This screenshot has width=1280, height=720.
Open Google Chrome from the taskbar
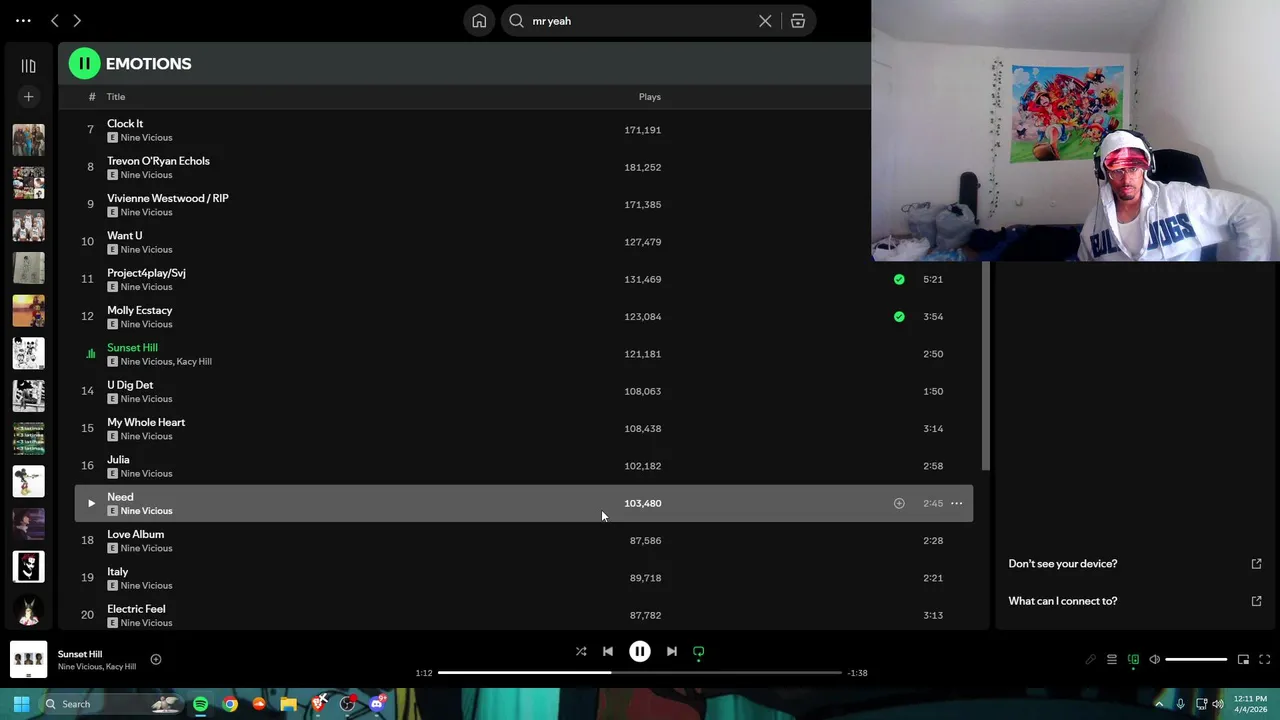230,704
